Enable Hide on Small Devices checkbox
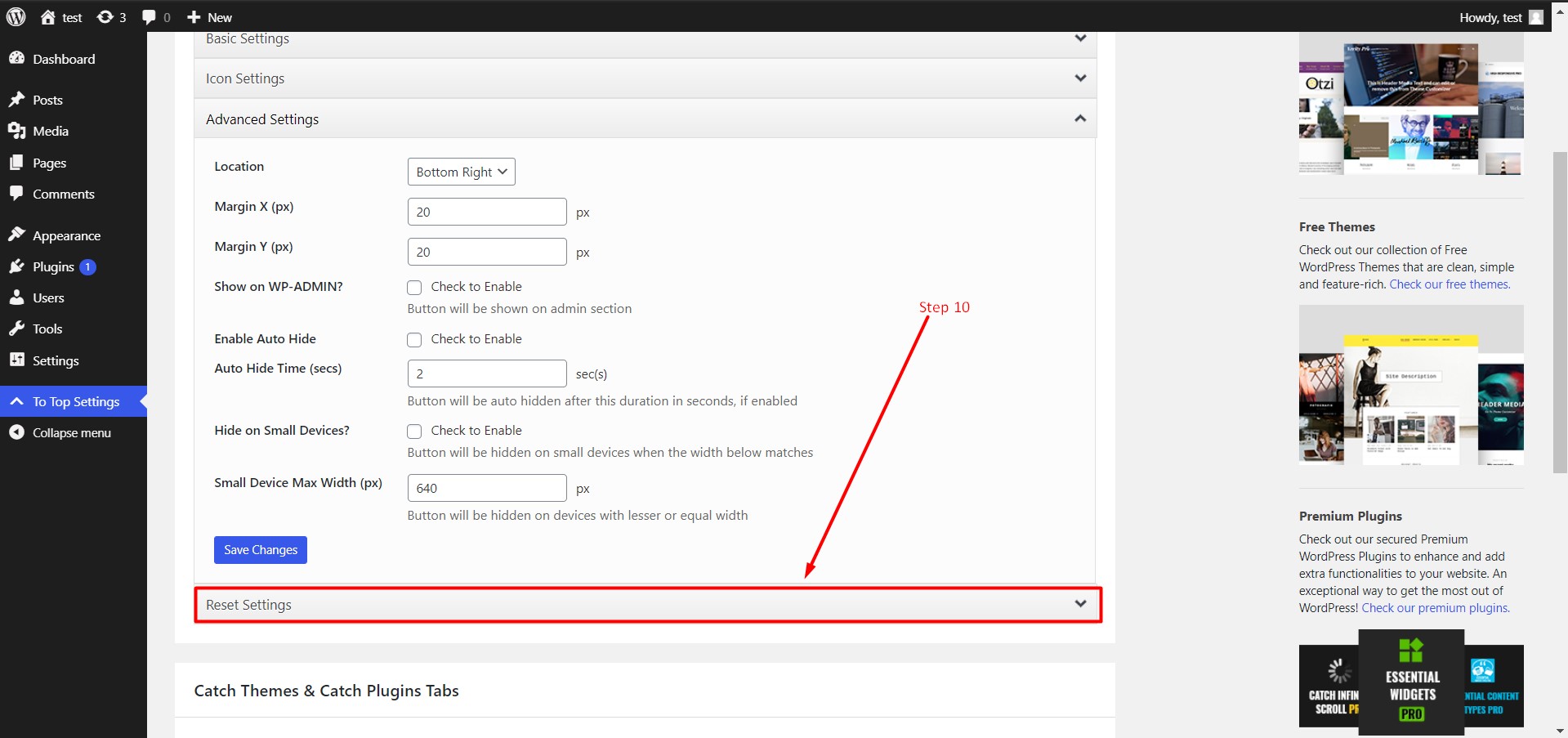Image resolution: width=1568 pixels, height=738 pixels. [x=414, y=432]
